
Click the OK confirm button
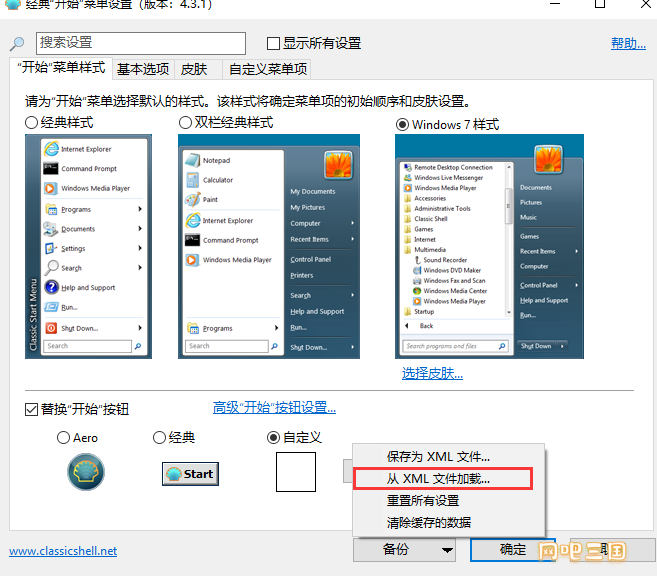point(512,550)
